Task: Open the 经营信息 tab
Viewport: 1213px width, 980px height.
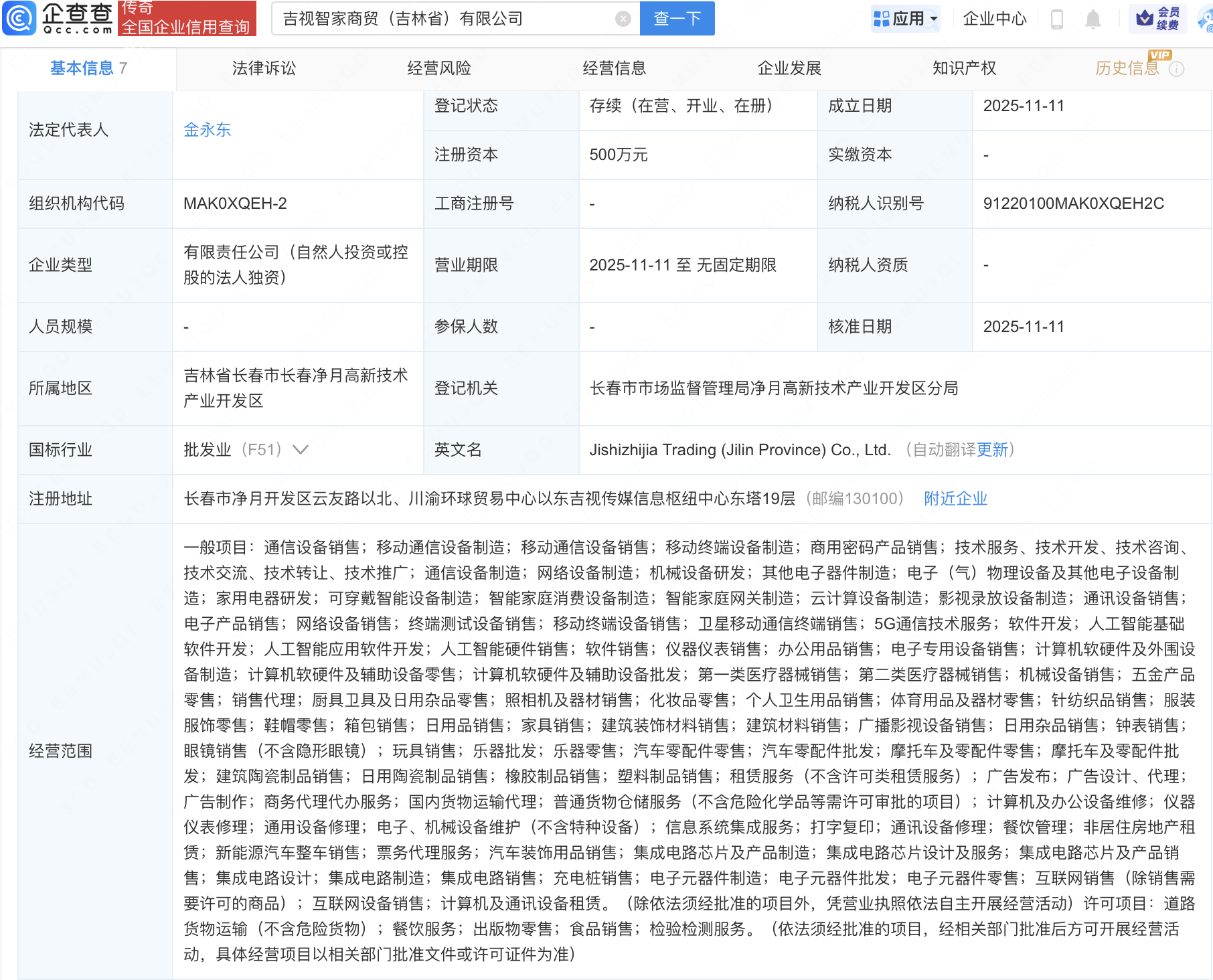Action: (x=614, y=68)
